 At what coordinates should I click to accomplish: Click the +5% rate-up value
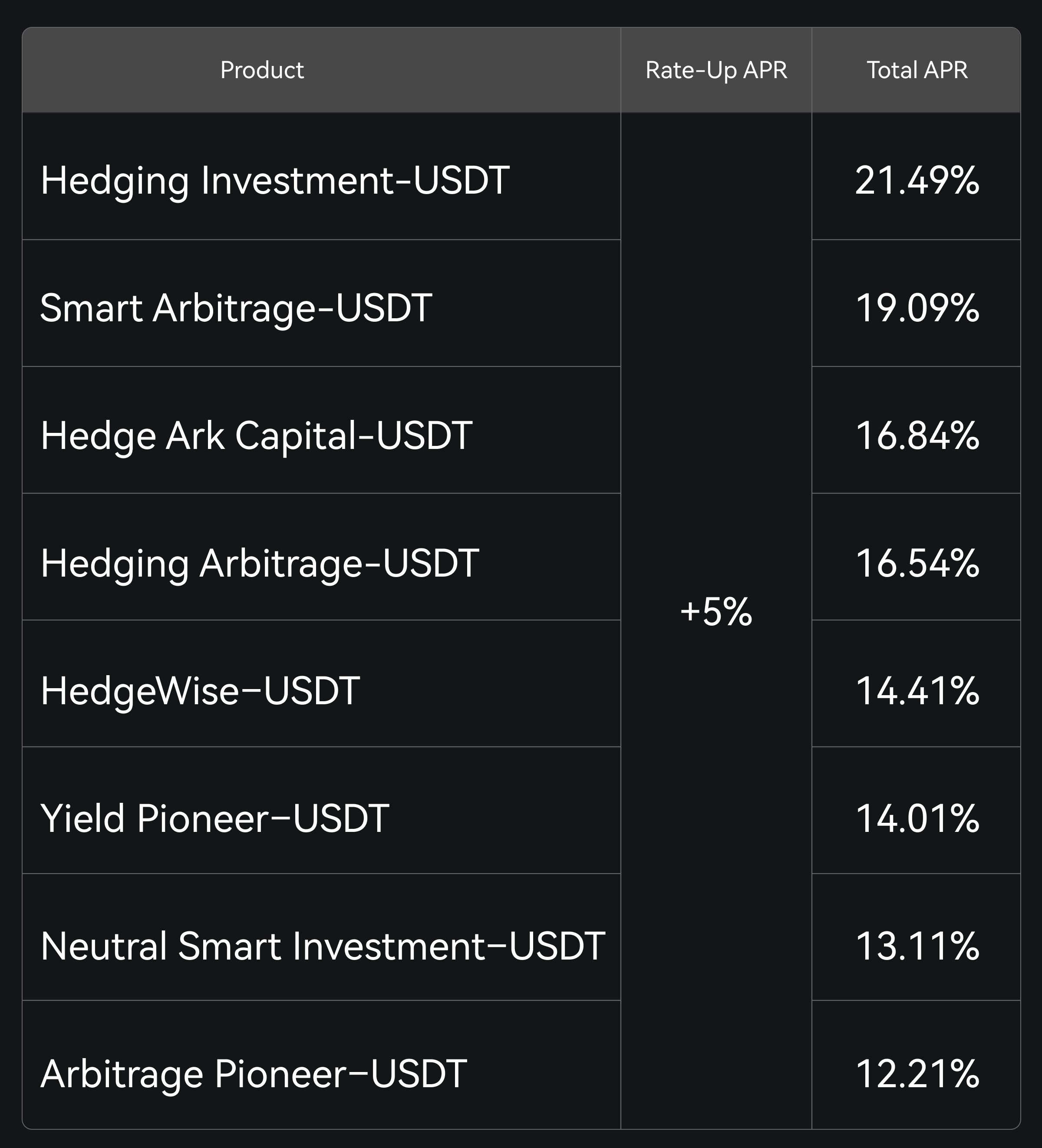[716, 612]
